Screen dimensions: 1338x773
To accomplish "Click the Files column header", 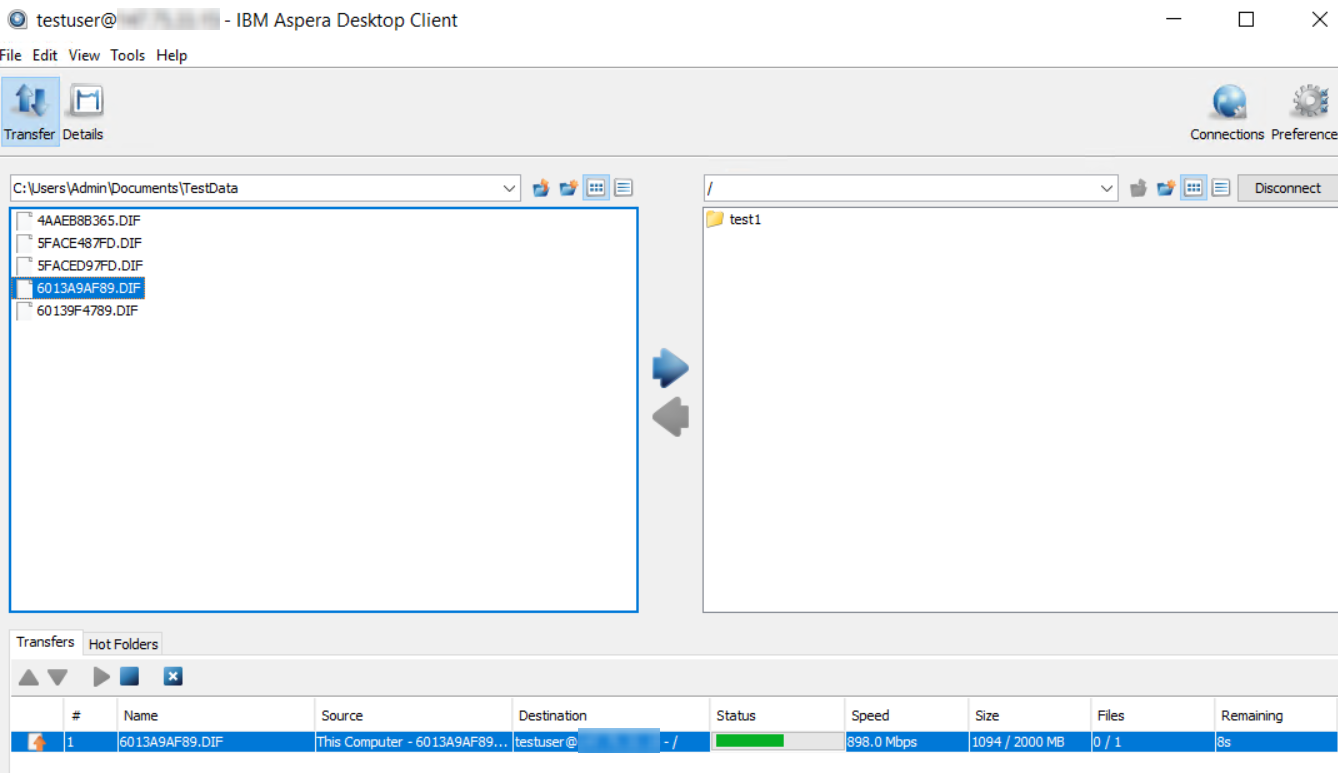I will click(x=1153, y=715).
